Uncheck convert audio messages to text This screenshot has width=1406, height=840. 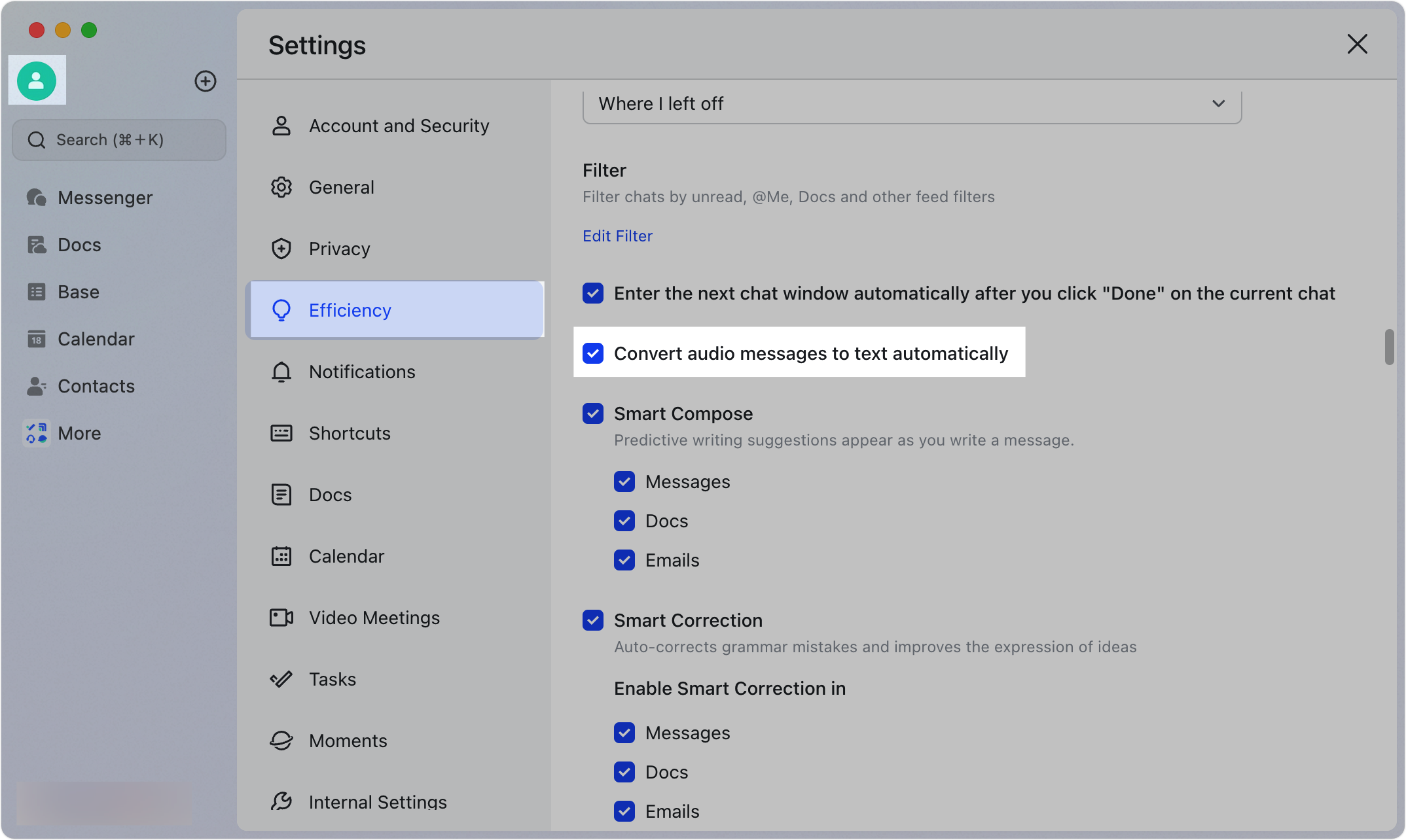click(593, 353)
